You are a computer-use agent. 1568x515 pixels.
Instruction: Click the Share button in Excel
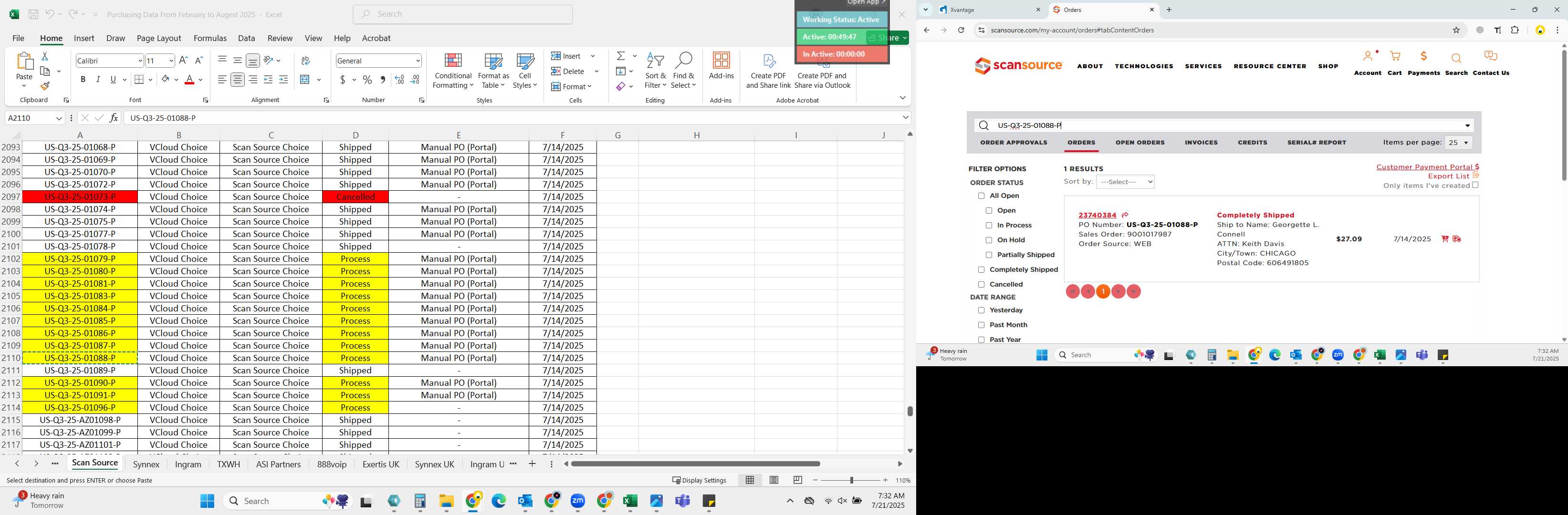888,38
